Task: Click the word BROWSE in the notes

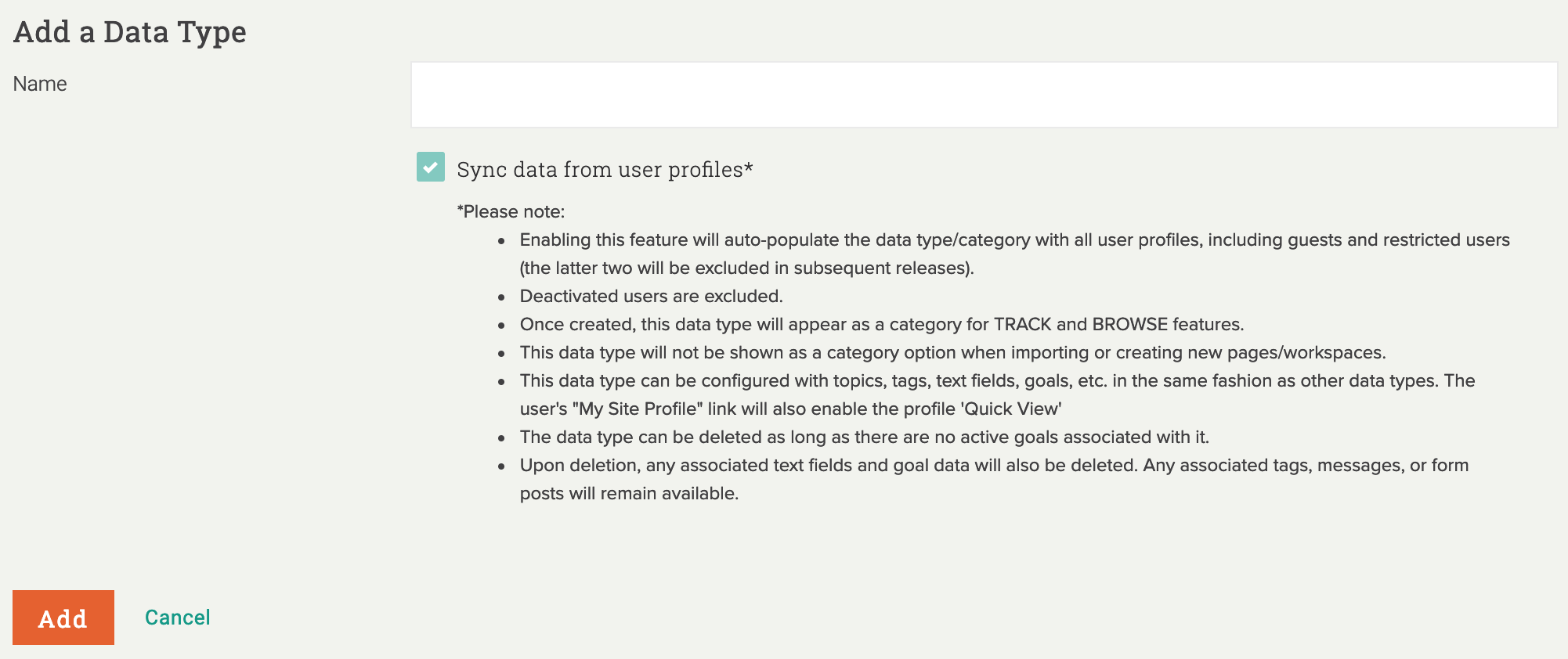Action: click(x=1129, y=325)
